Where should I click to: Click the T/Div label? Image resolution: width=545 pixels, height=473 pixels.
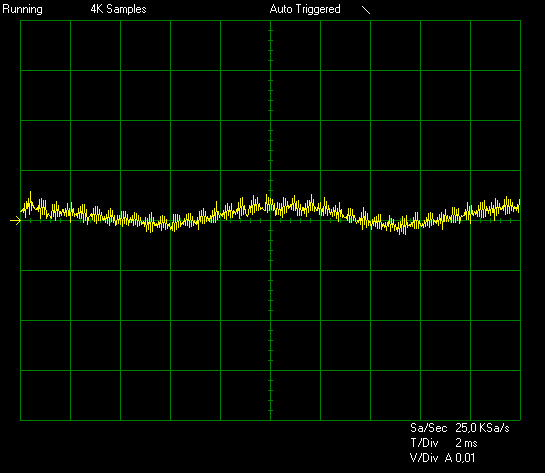pos(424,443)
